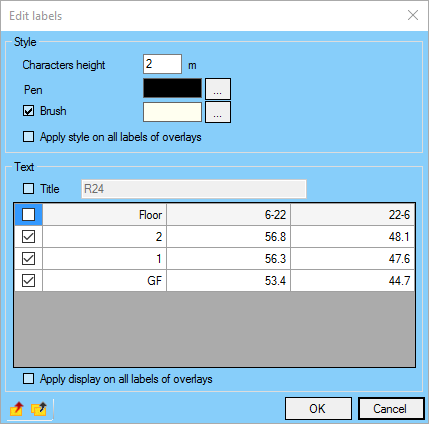Screen dimensions: 429x424
Task: Click the double-sheet arrow export icon
Action: [x=39, y=408]
